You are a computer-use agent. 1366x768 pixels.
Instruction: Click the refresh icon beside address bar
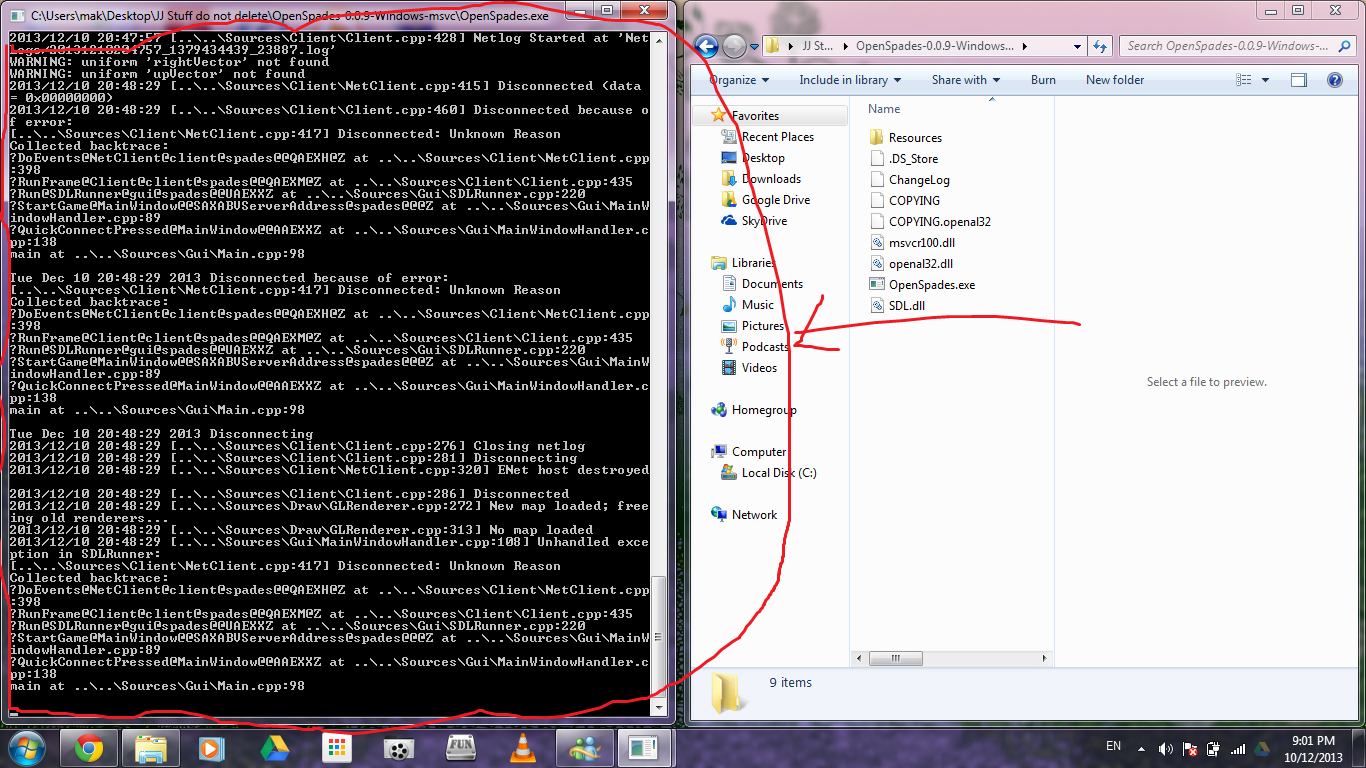(1100, 46)
